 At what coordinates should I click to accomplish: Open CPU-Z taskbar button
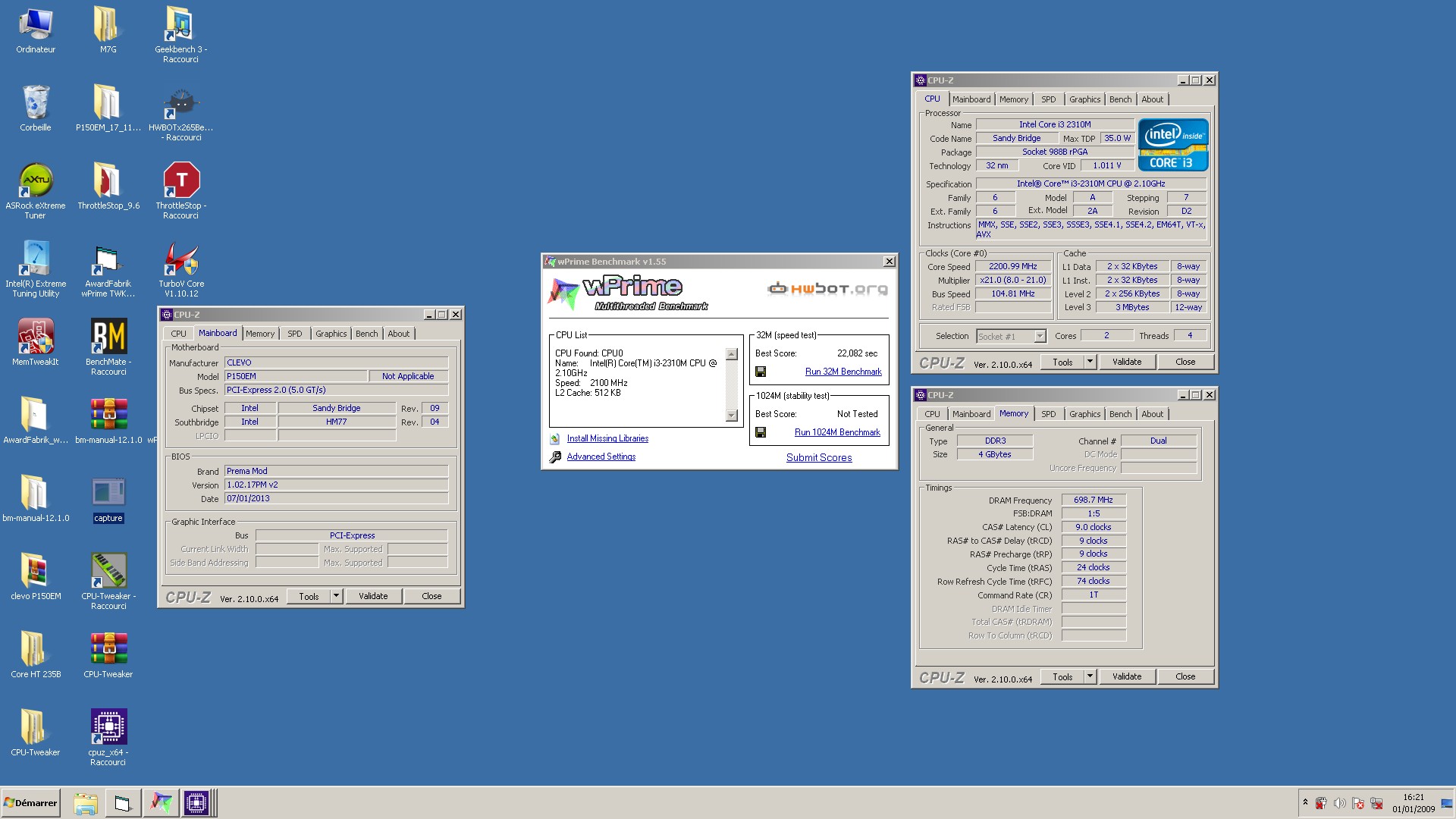tap(196, 802)
